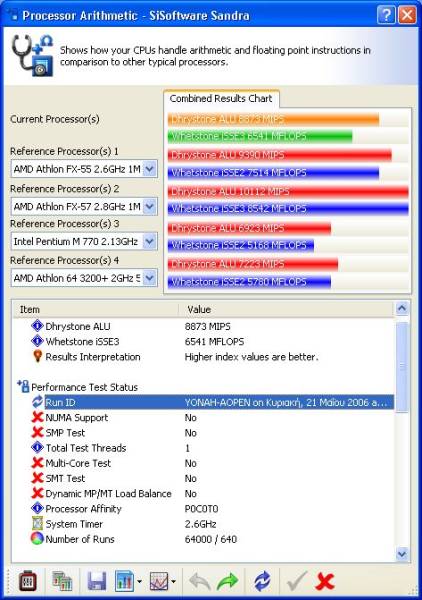Click the AMD Athlon FX-55 combo box text
This screenshot has width=422, height=600.
(x=77, y=169)
